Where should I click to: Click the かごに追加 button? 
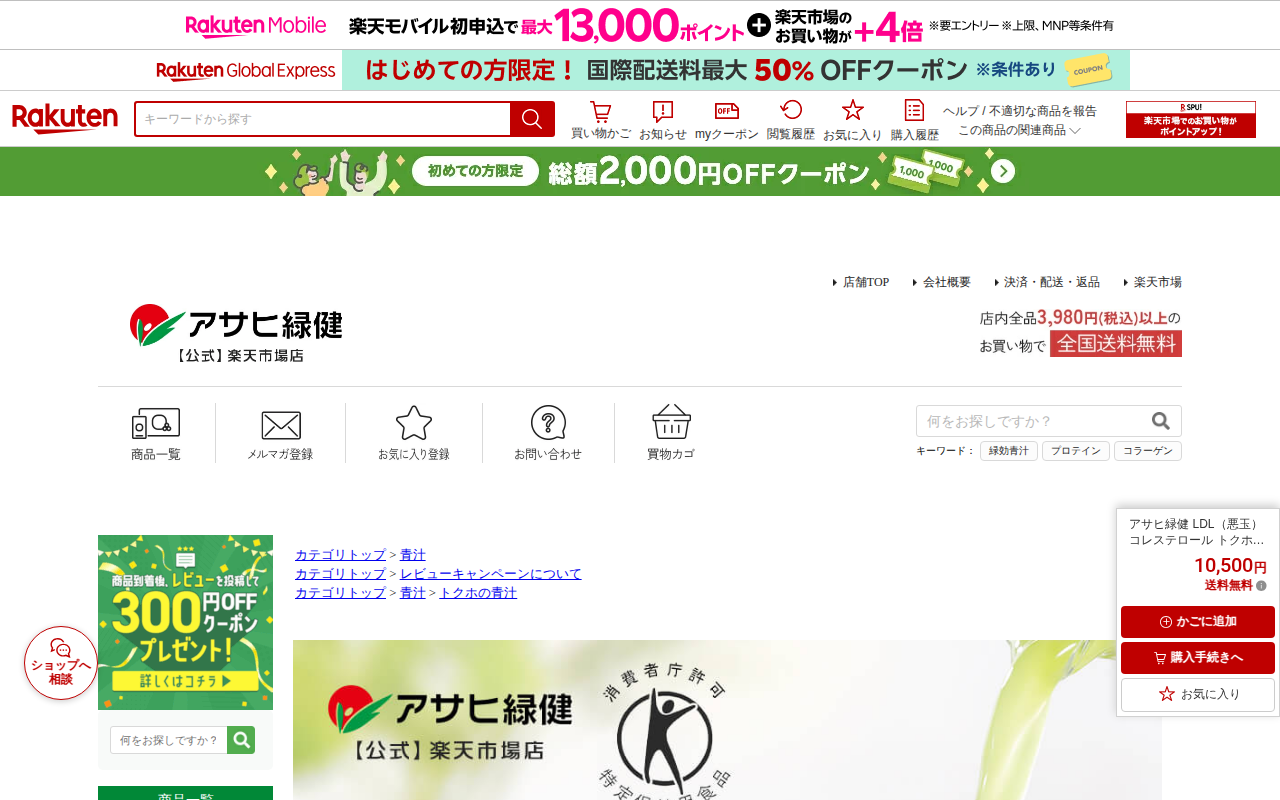1198,622
